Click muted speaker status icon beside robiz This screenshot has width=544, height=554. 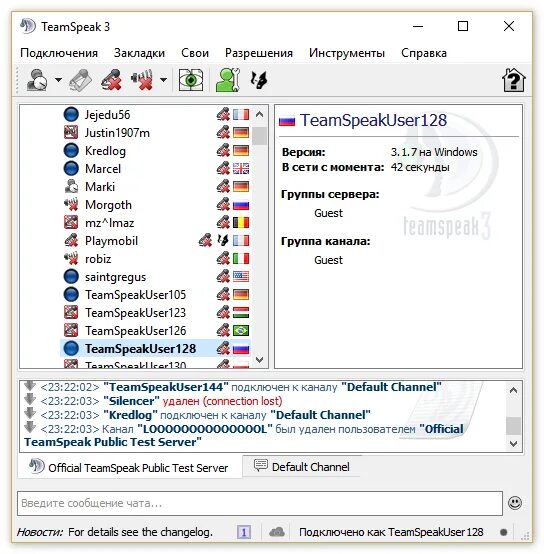point(71,258)
